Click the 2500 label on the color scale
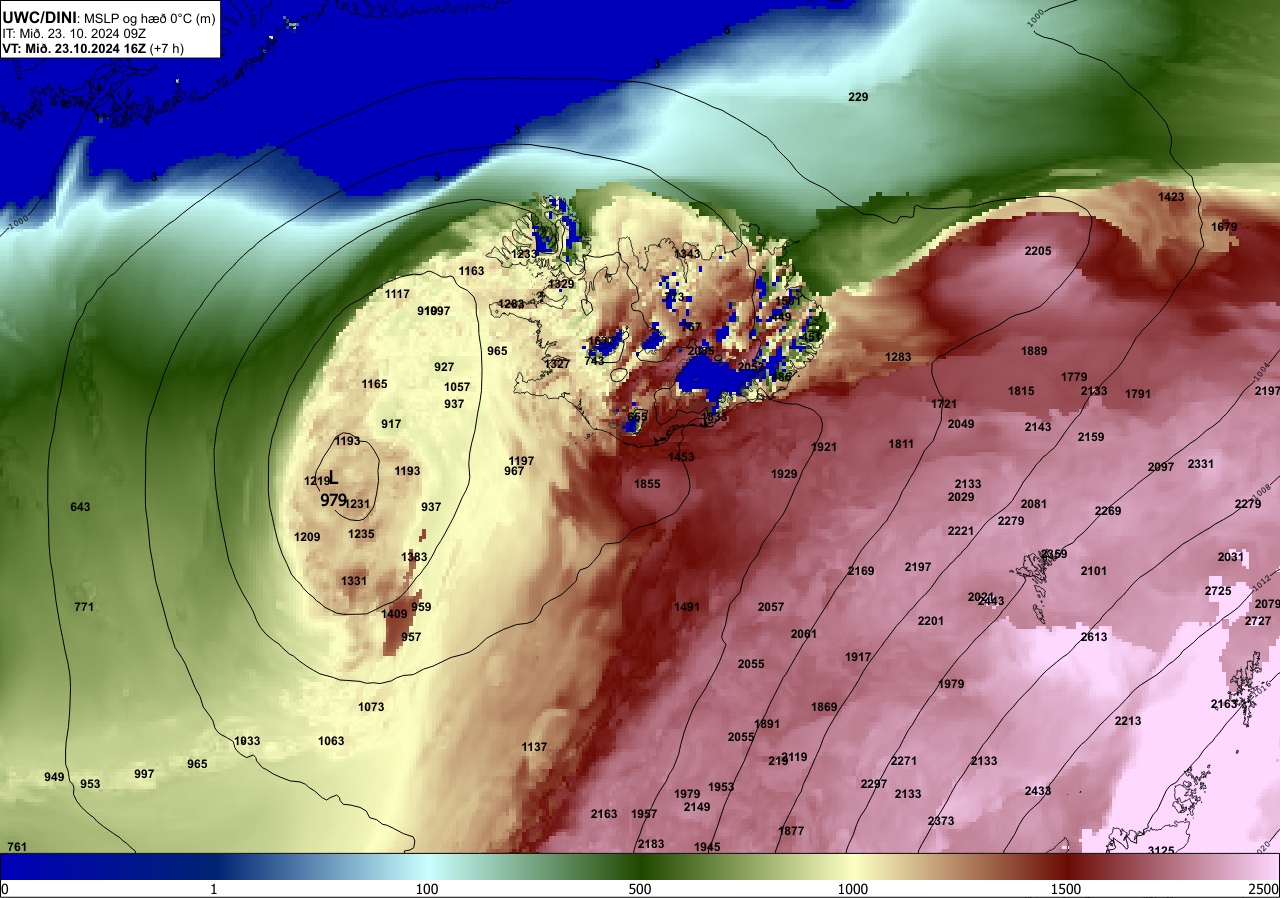The height and width of the screenshot is (898, 1280). coord(1263,890)
